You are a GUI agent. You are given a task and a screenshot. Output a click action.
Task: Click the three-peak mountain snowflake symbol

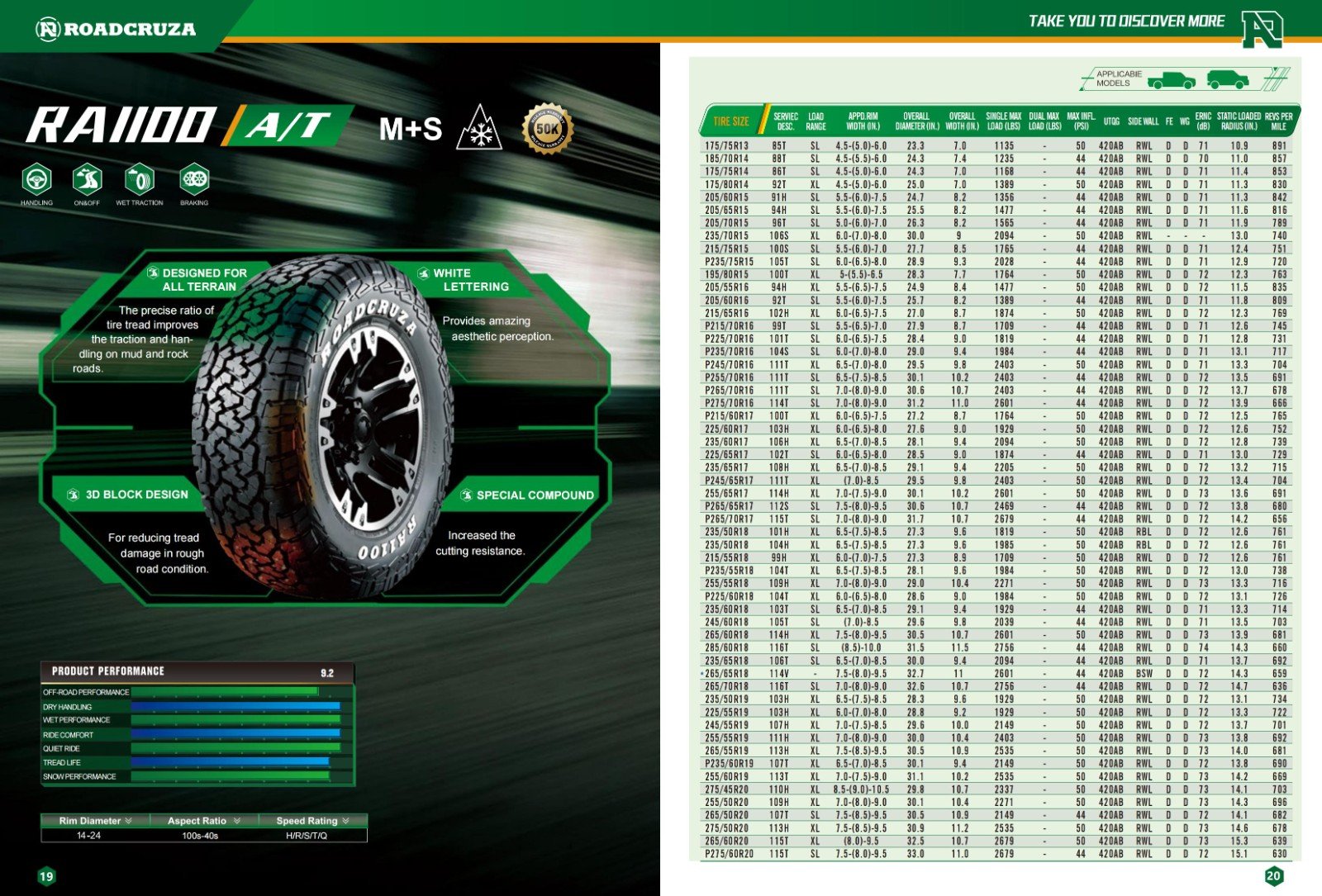(479, 128)
